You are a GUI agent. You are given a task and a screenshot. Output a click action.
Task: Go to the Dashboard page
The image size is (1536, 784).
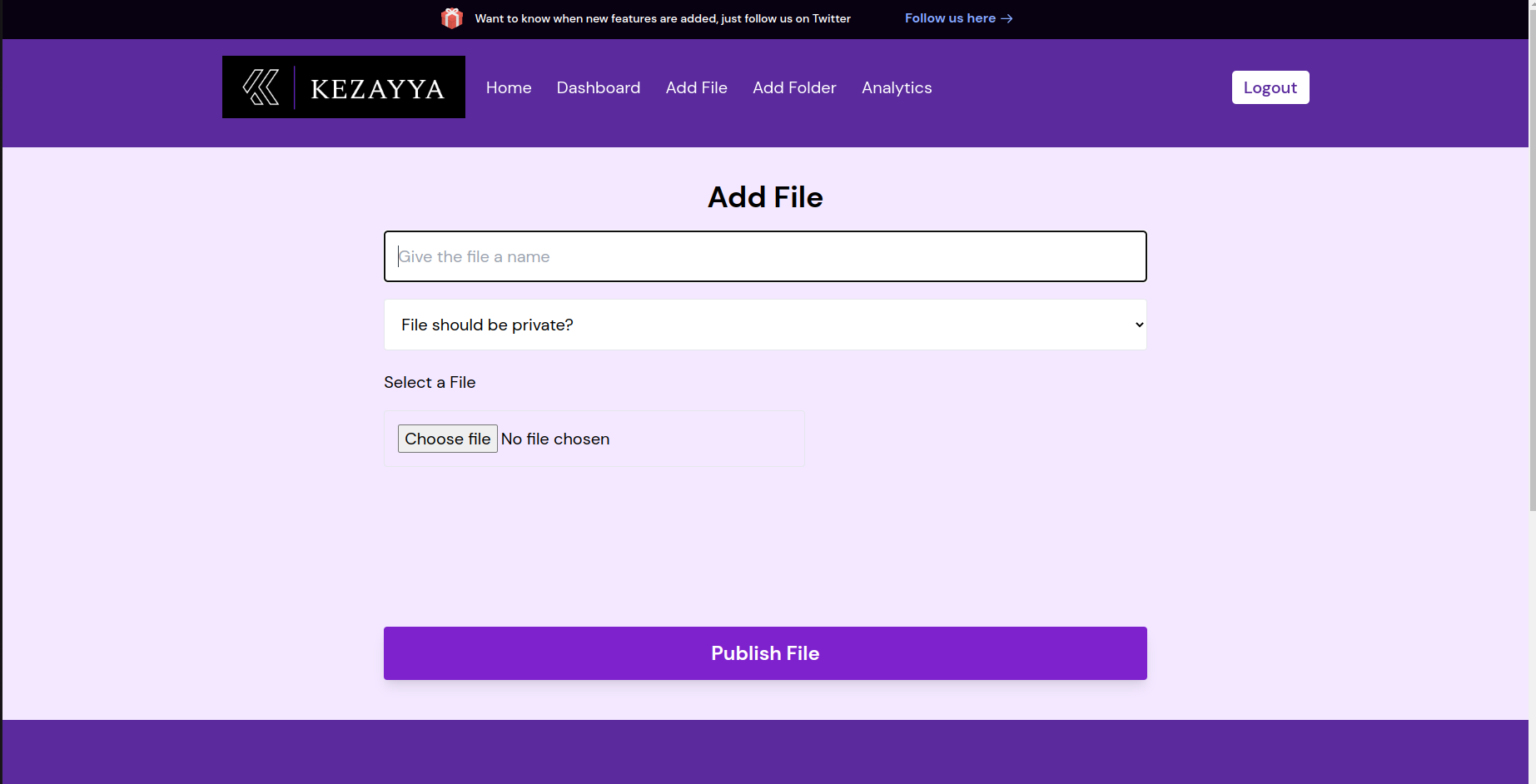[x=599, y=87]
